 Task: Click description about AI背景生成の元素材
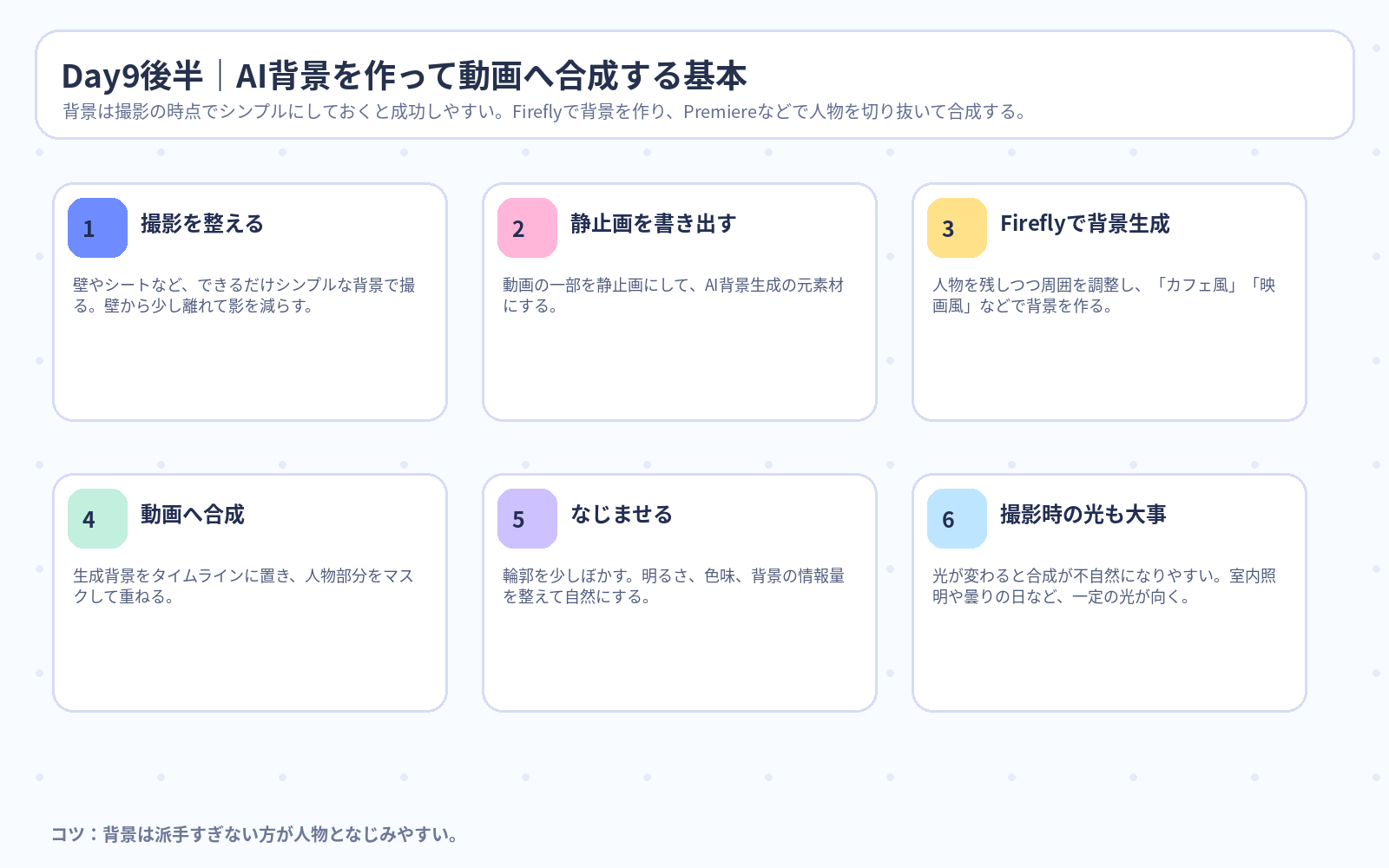[x=673, y=295]
